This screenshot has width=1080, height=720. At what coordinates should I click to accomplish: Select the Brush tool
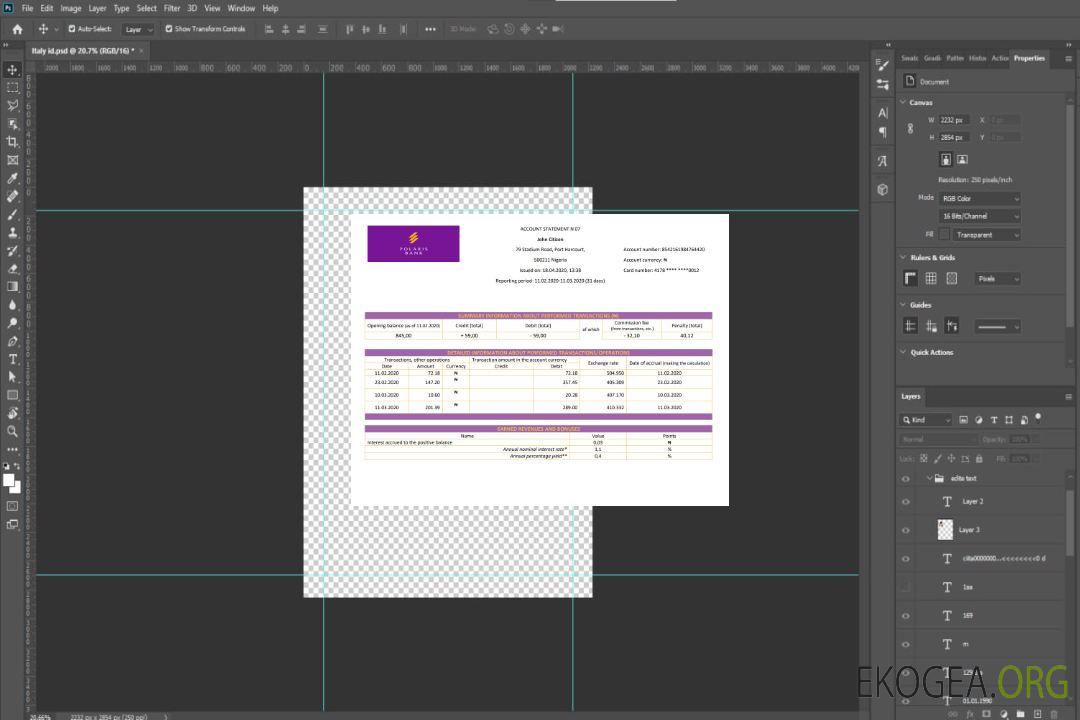point(12,214)
